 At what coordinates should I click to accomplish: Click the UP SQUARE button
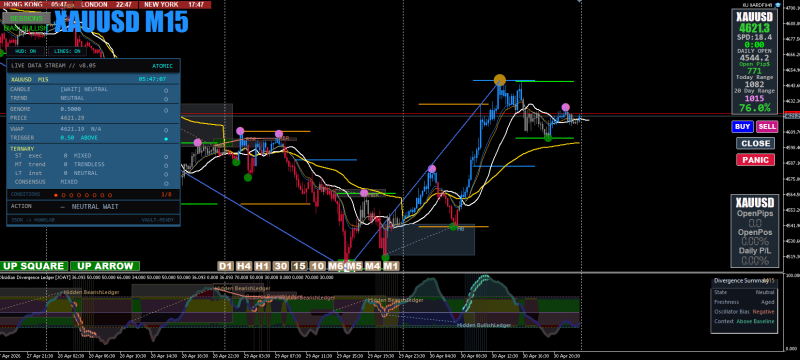(x=34, y=266)
